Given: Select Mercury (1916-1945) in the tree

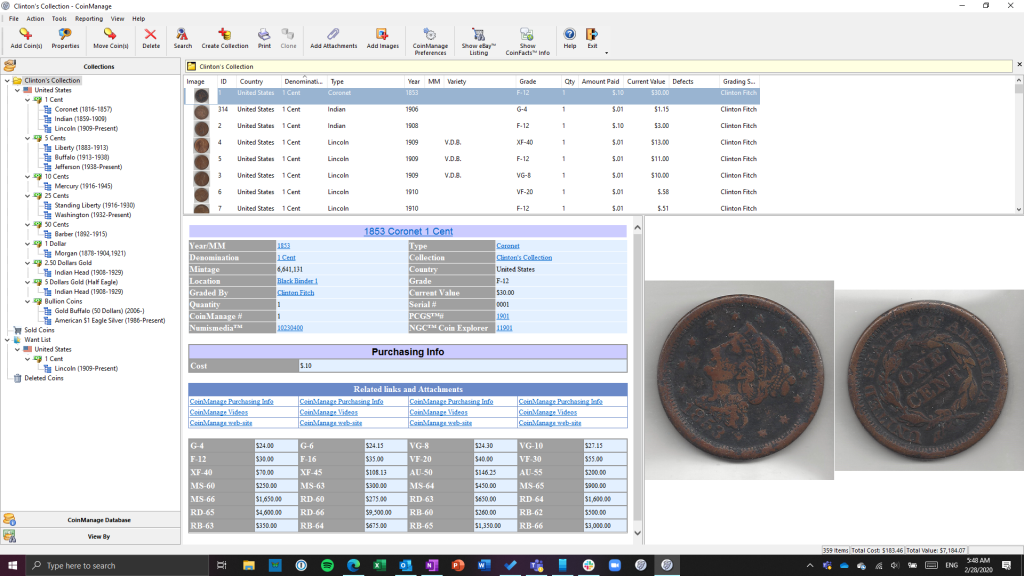Looking at the screenshot, I should pyautogui.click(x=84, y=186).
